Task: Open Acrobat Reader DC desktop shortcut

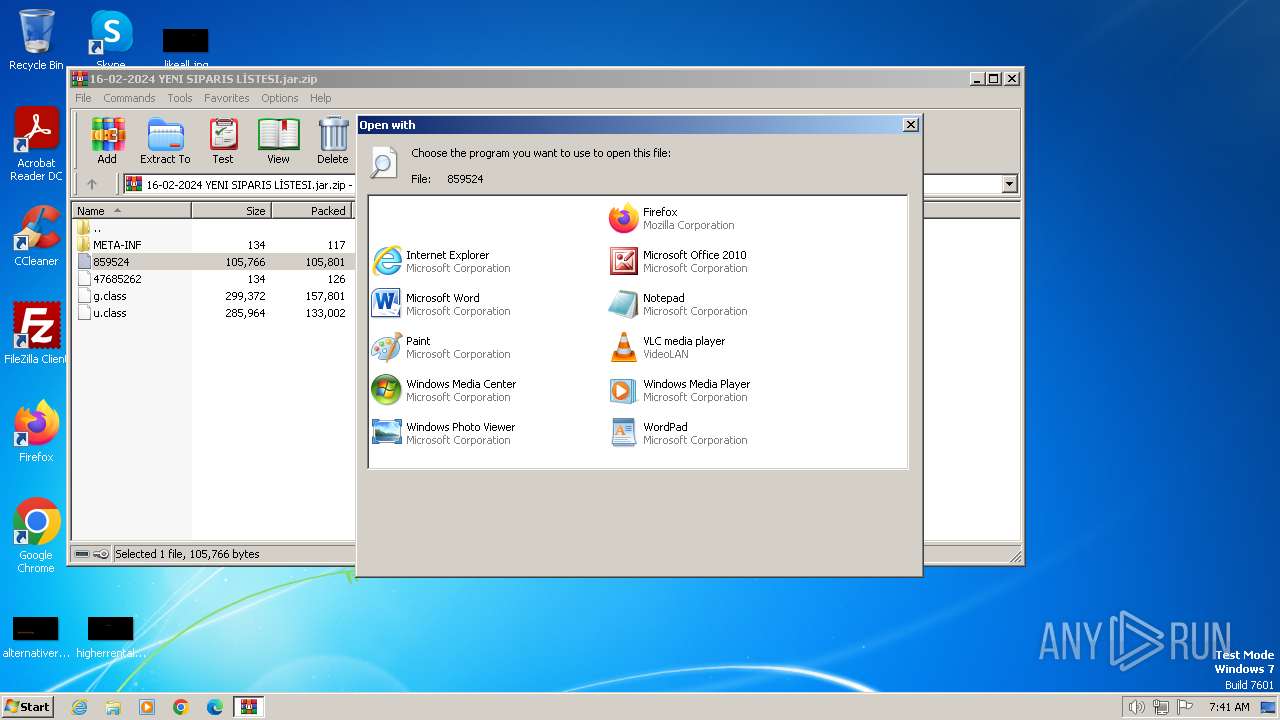Action: 36,145
